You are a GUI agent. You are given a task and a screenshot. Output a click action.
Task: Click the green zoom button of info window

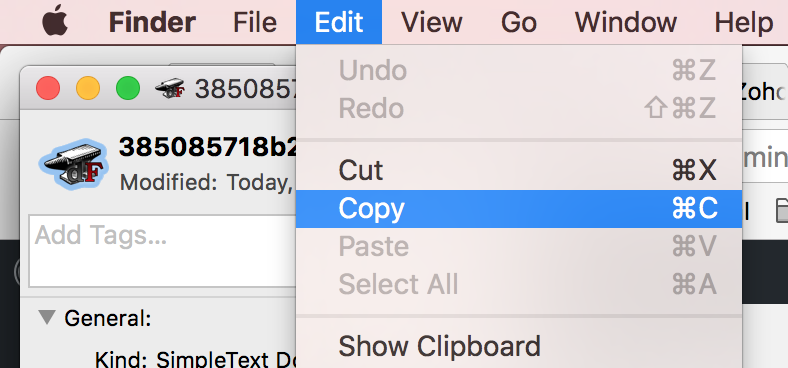click(x=128, y=89)
